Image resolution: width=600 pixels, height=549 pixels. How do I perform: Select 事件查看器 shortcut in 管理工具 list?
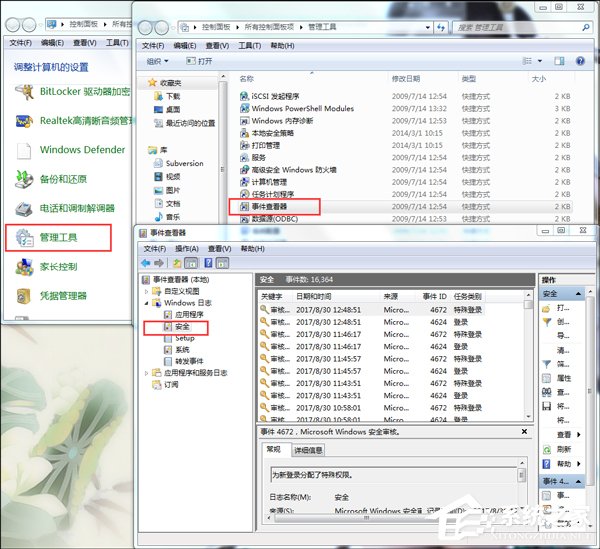coord(264,207)
